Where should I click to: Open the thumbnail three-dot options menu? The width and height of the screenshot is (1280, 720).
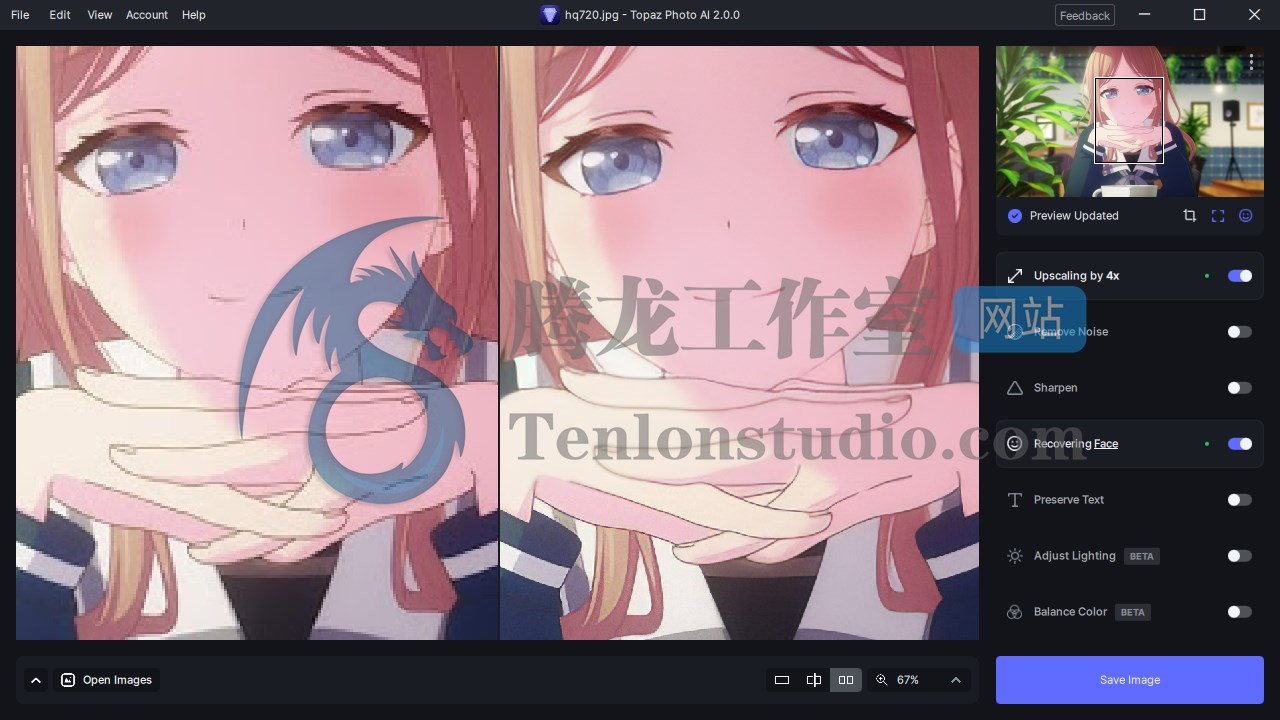pyautogui.click(x=1251, y=62)
